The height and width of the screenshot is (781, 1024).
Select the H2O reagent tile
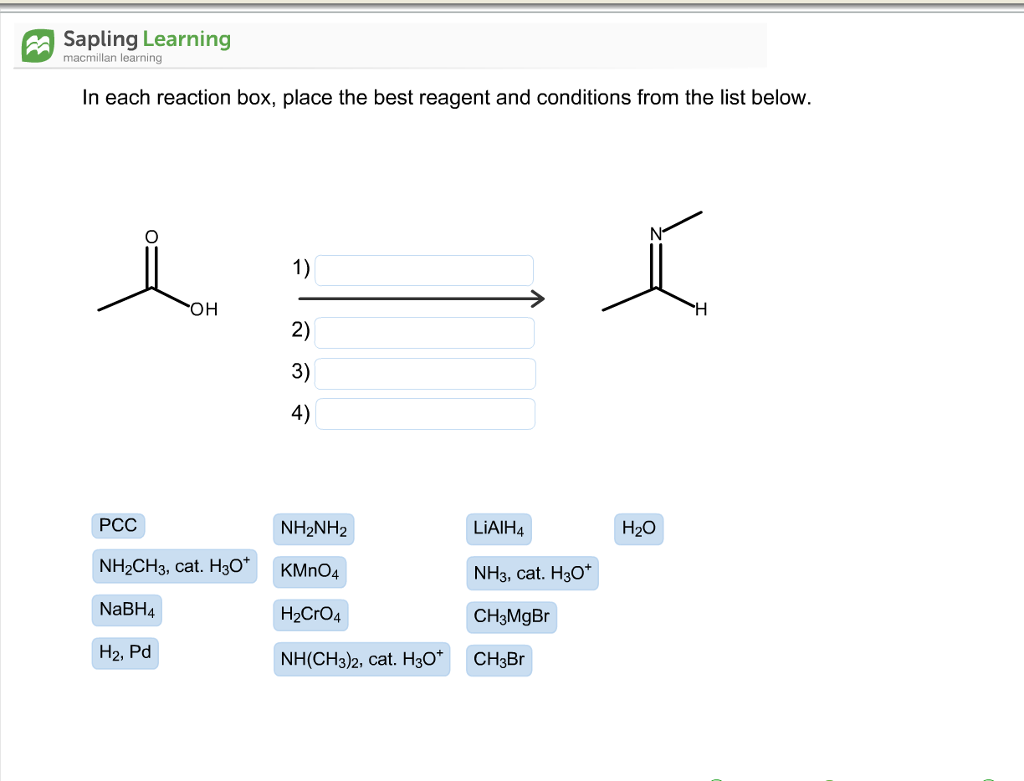pos(638,528)
